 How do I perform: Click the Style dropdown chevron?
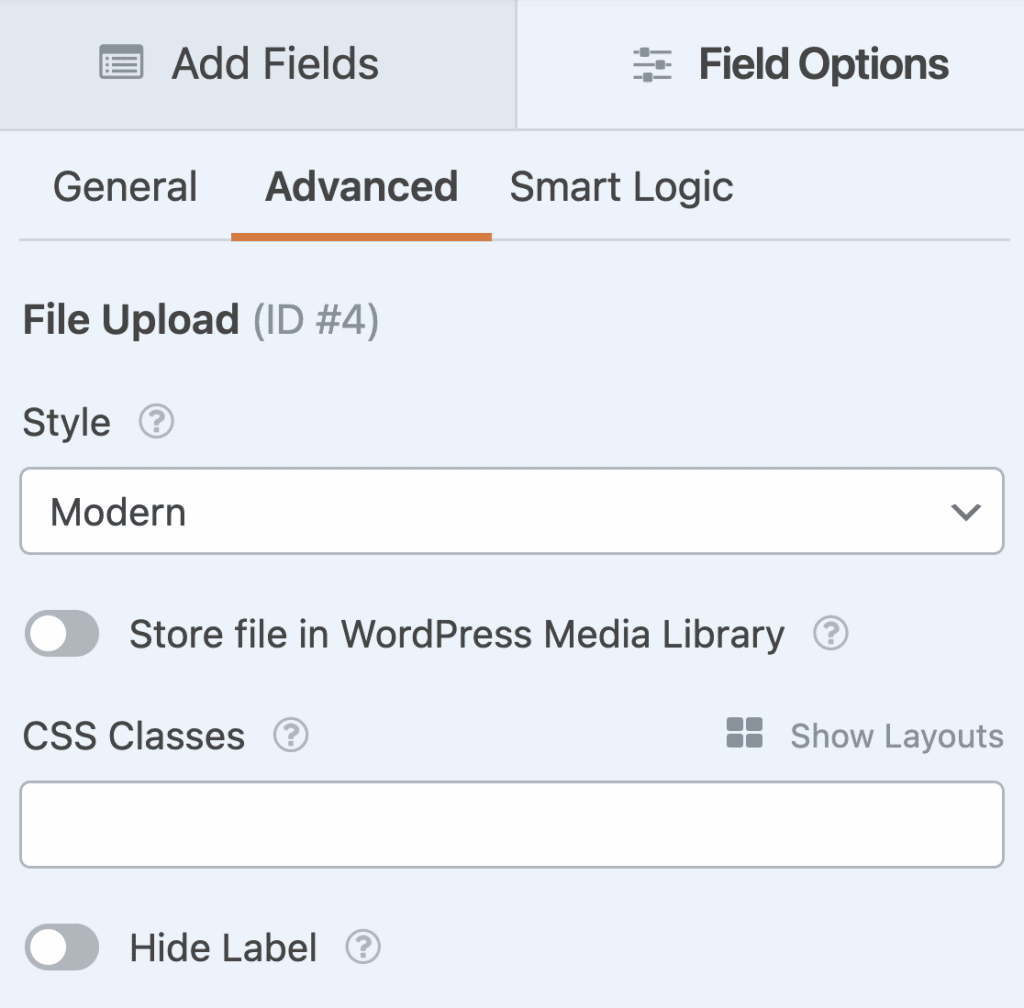(965, 511)
